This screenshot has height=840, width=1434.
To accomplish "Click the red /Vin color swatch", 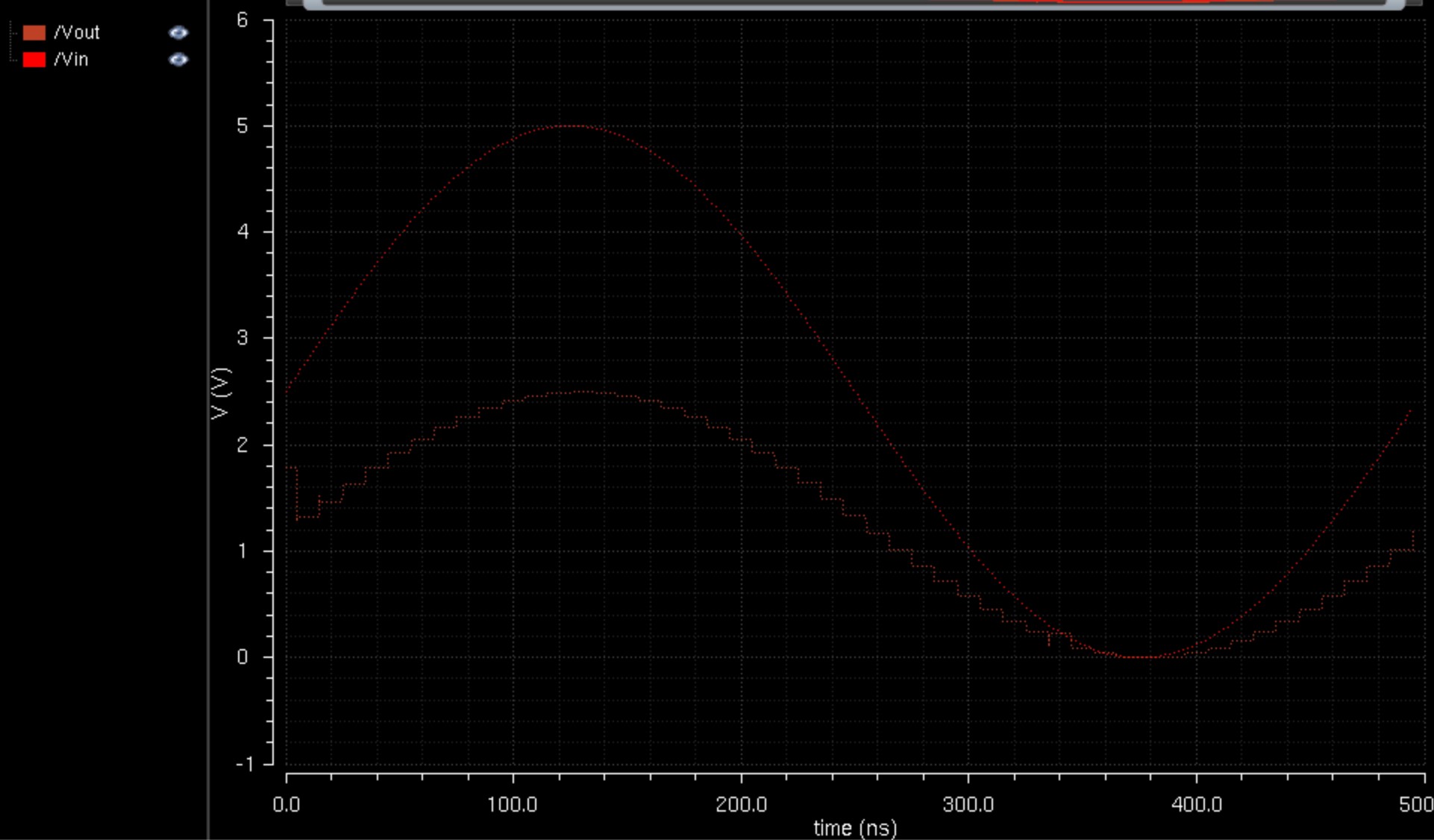I will (34, 60).
